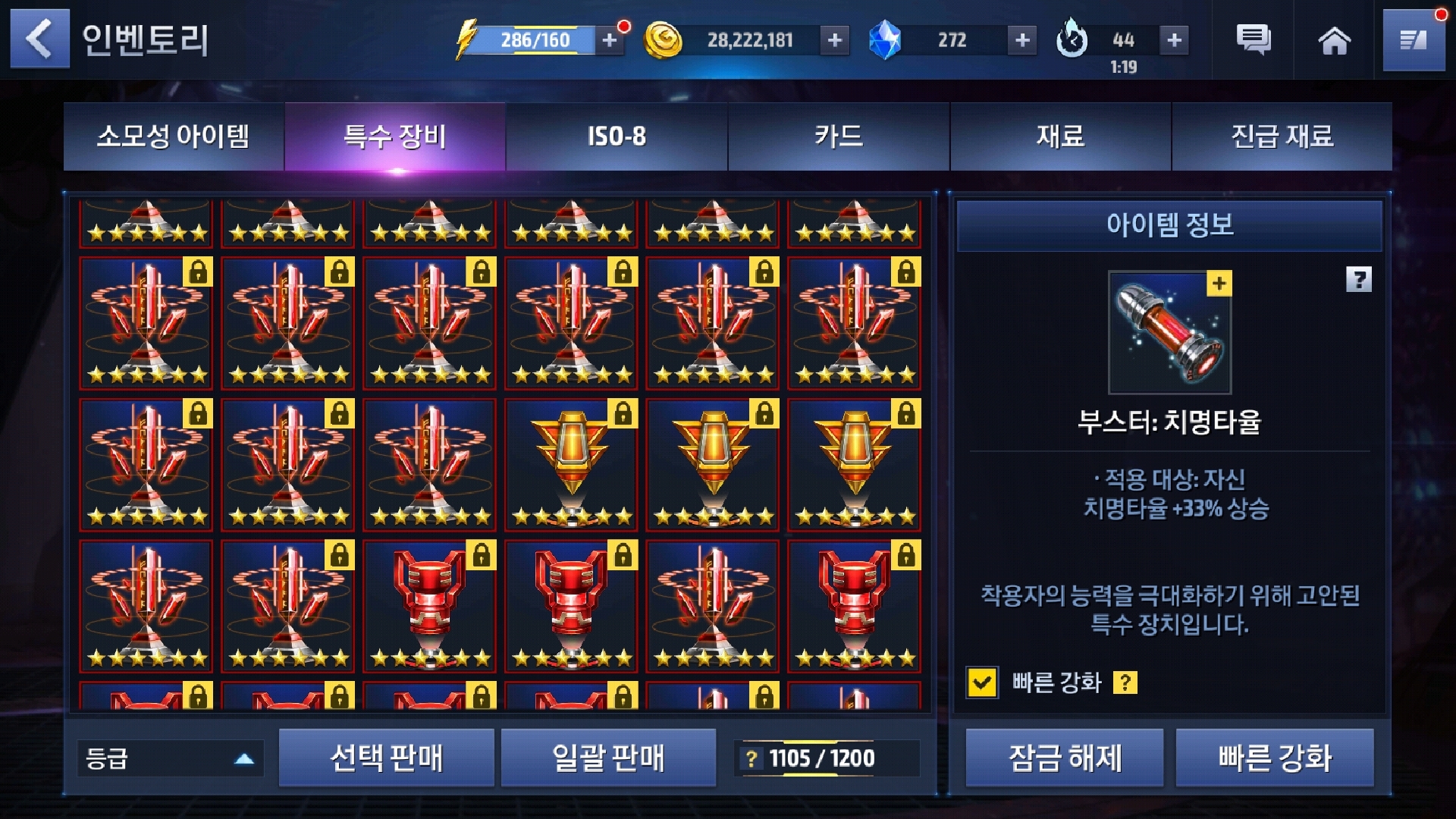This screenshot has width=1456, height=819.
Task: Switch to the ISO-8 tab
Action: [x=617, y=136]
